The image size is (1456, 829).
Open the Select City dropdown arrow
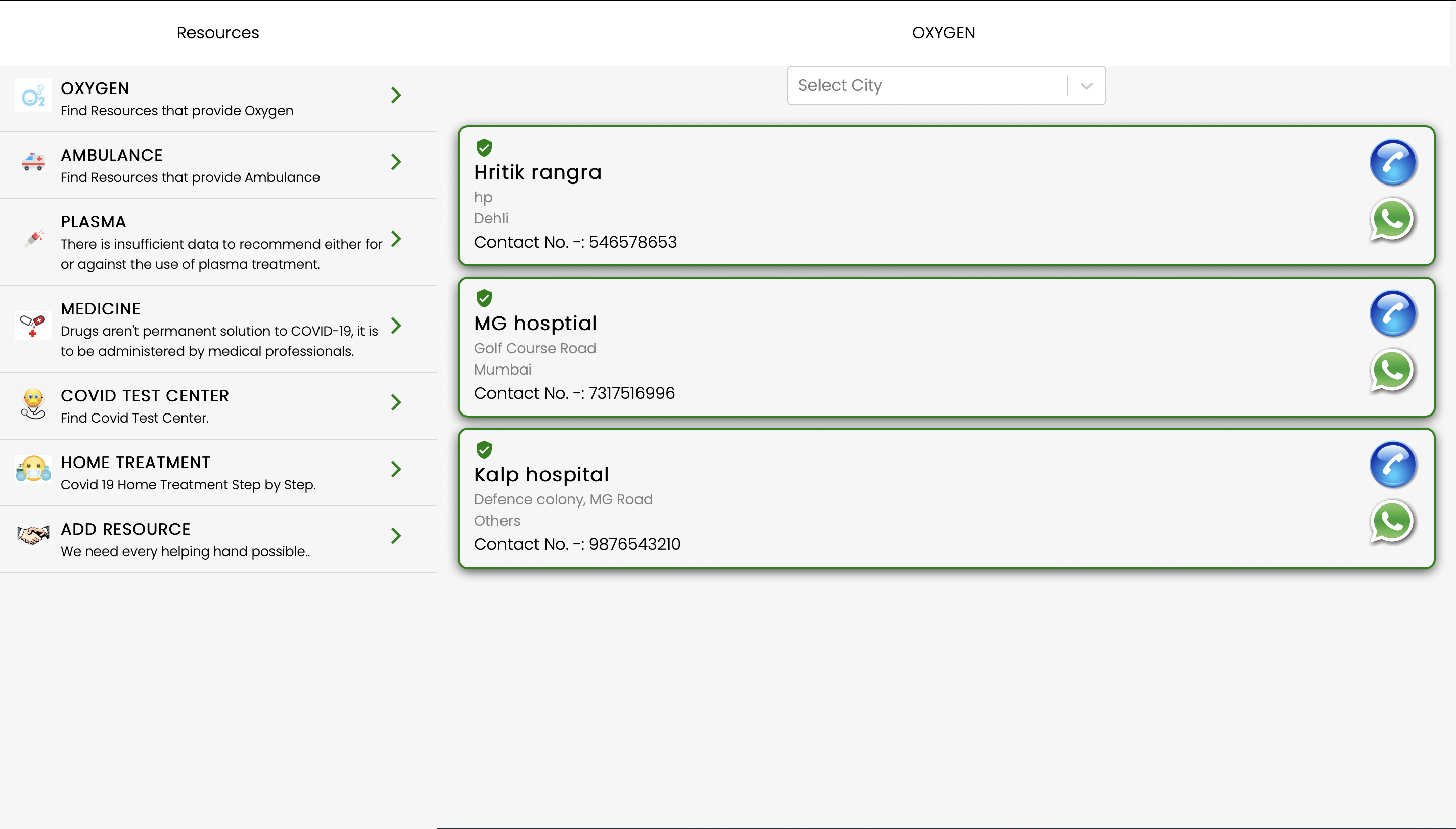[1086, 86]
